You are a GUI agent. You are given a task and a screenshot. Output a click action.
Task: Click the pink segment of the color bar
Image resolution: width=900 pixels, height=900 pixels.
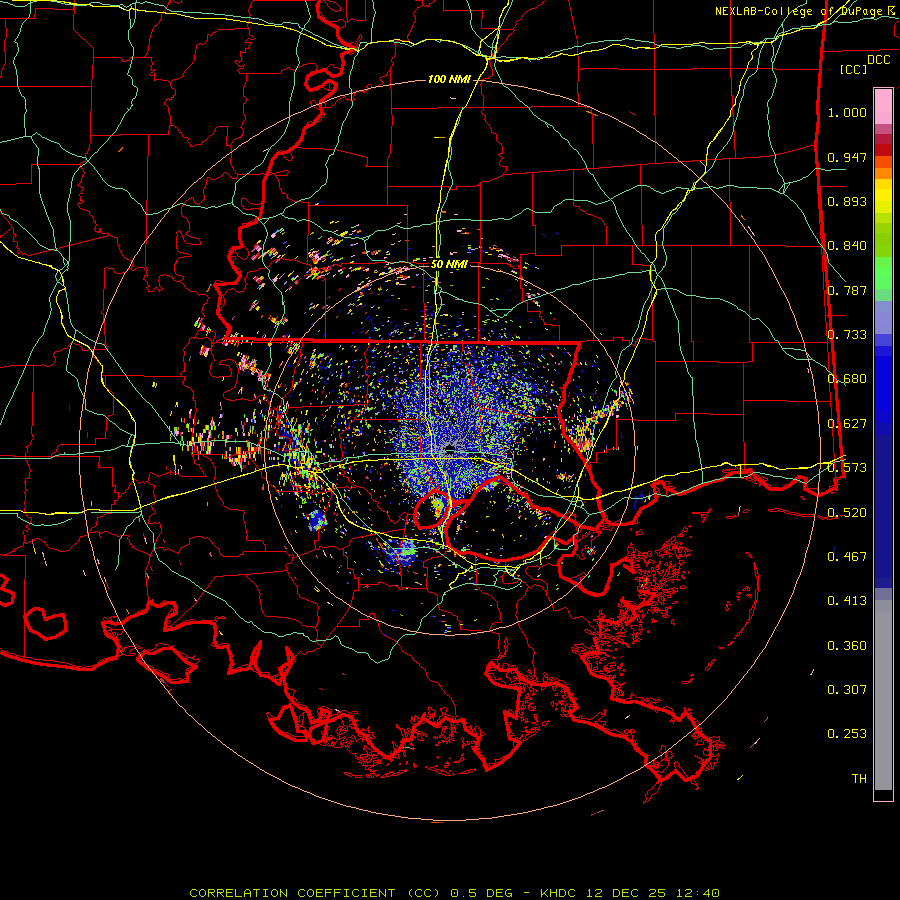coord(883,107)
